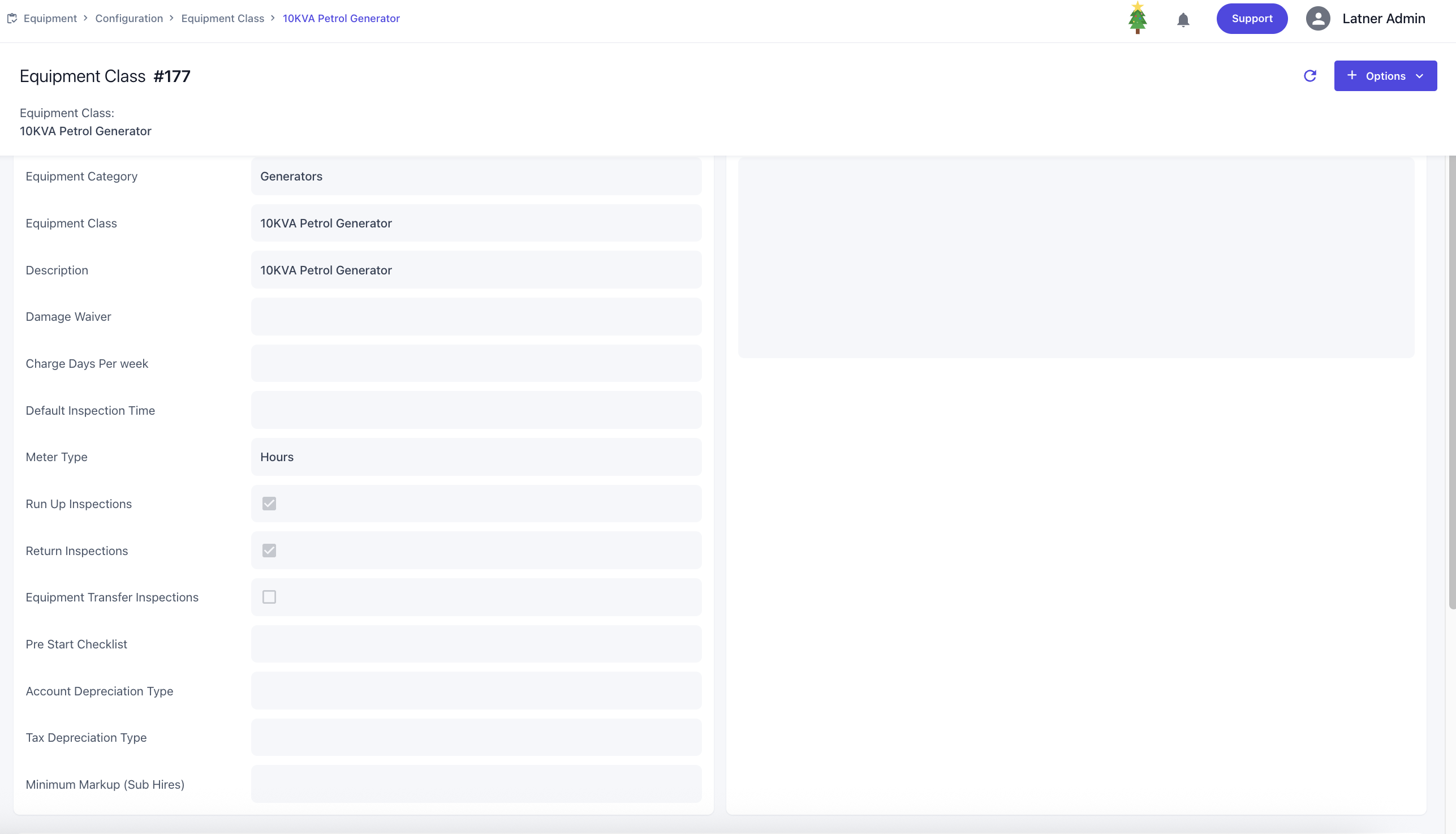Go to Configuration in the breadcrumb
This screenshot has height=834, width=1456.
(x=129, y=18)
